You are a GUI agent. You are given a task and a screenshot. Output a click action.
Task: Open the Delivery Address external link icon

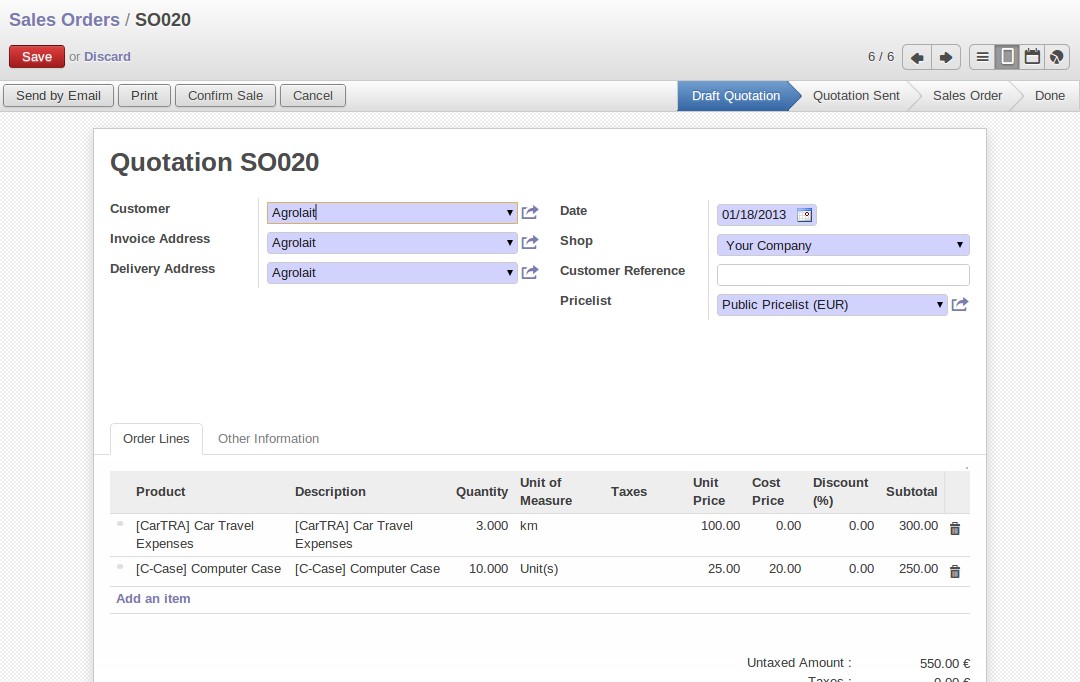[530, 272]
